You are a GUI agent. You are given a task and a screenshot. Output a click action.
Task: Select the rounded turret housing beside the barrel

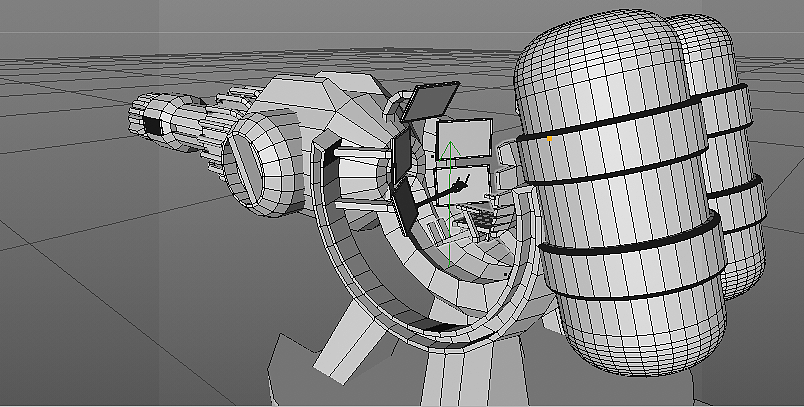(263, 161)
